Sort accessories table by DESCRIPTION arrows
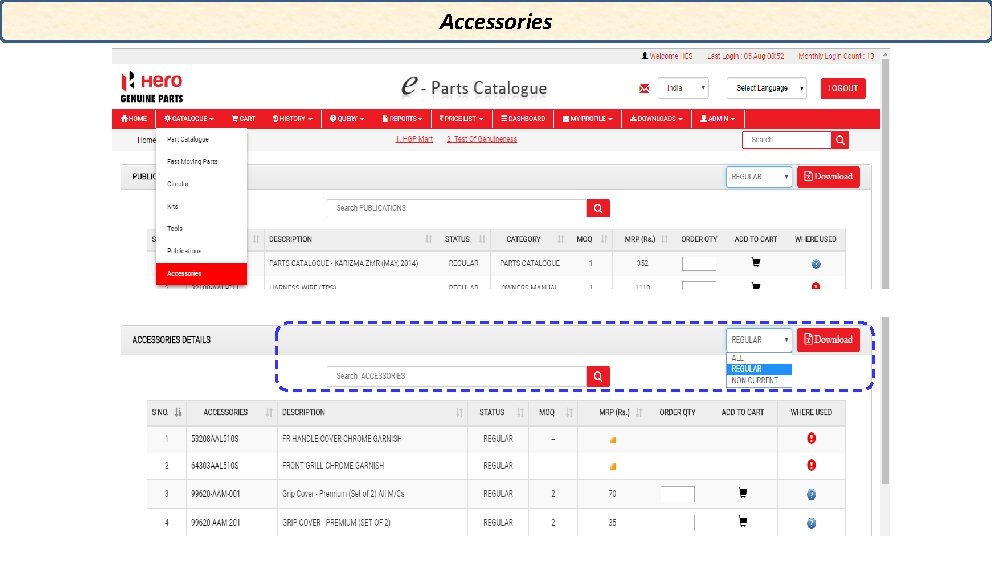The height and width of the screenshot is (567, 992). [459, 413]
